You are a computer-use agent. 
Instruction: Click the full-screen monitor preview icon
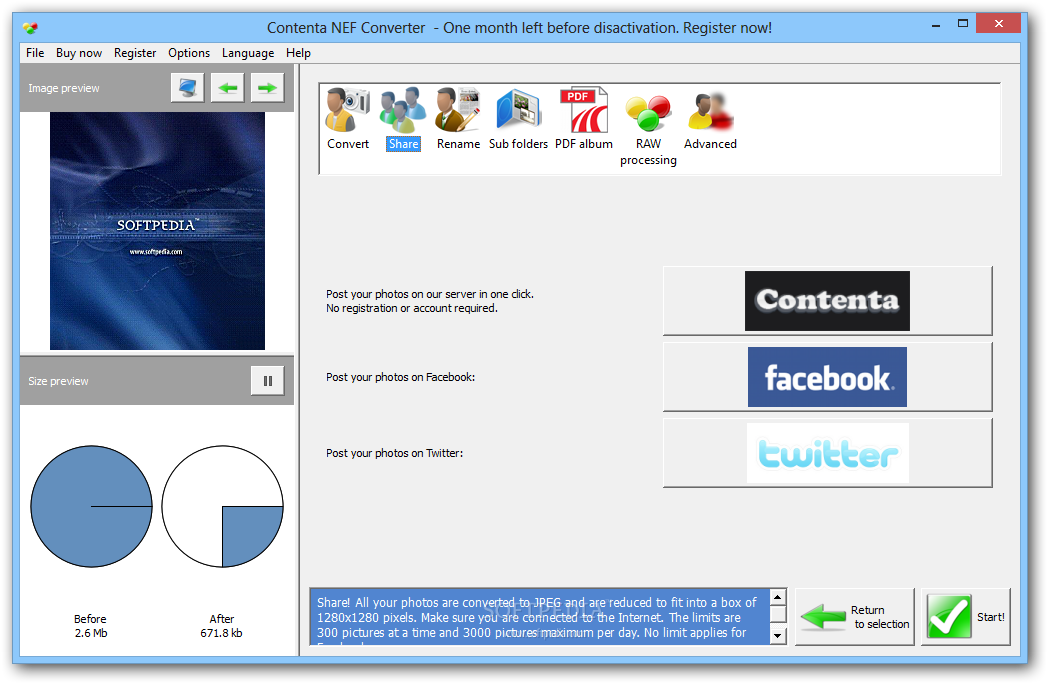pyautogui.click(x=187, y=88)
